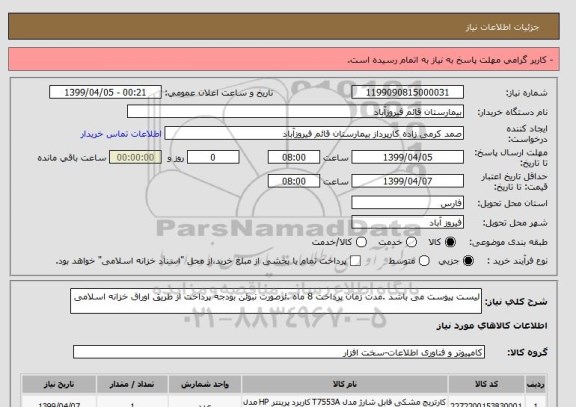This screenshot has width=576, height=407.
Task: Click the price validity hour field
Action: pos(294,181)
